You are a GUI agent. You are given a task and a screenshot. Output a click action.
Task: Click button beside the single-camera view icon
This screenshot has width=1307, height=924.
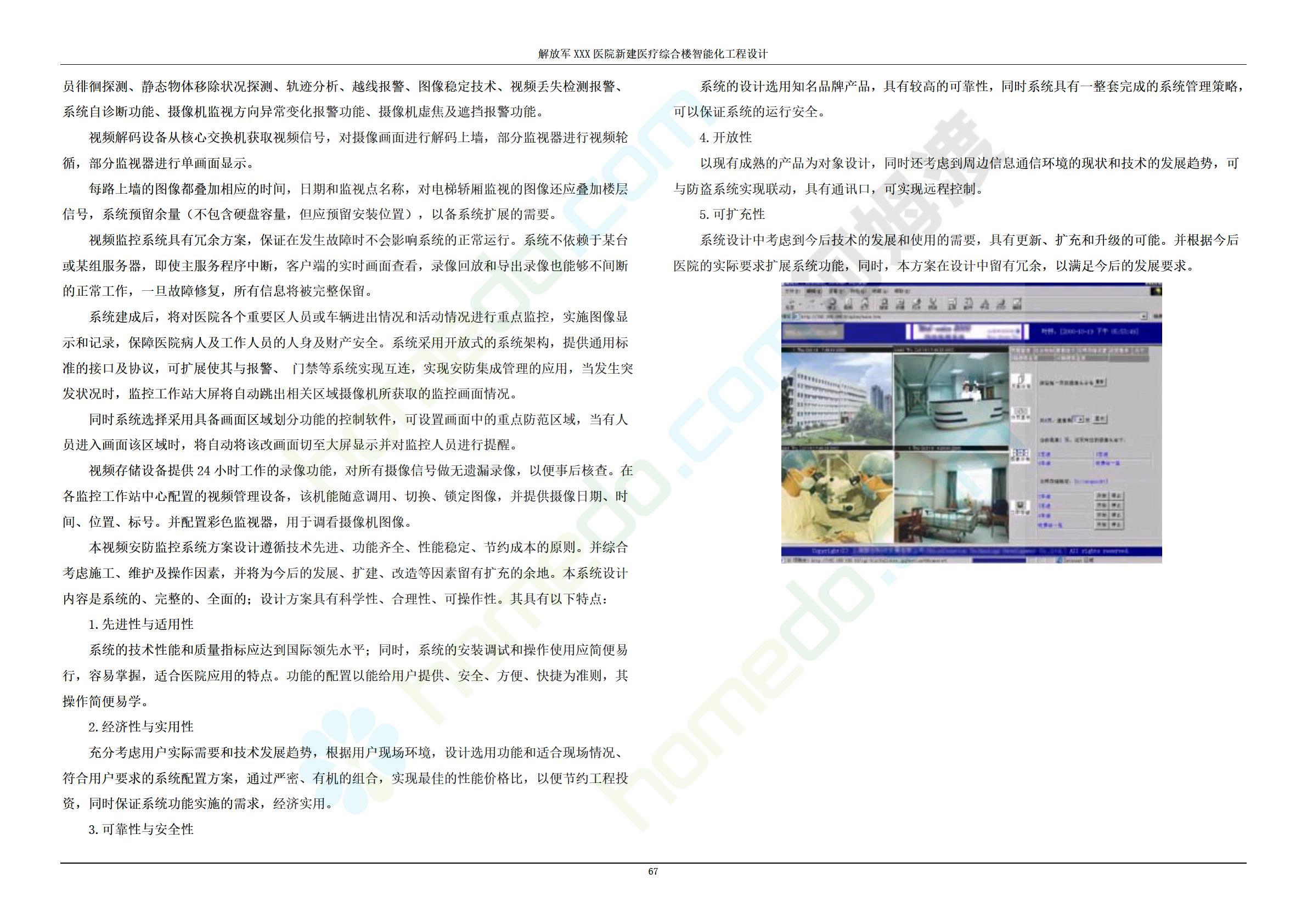tap(1100, 382)
